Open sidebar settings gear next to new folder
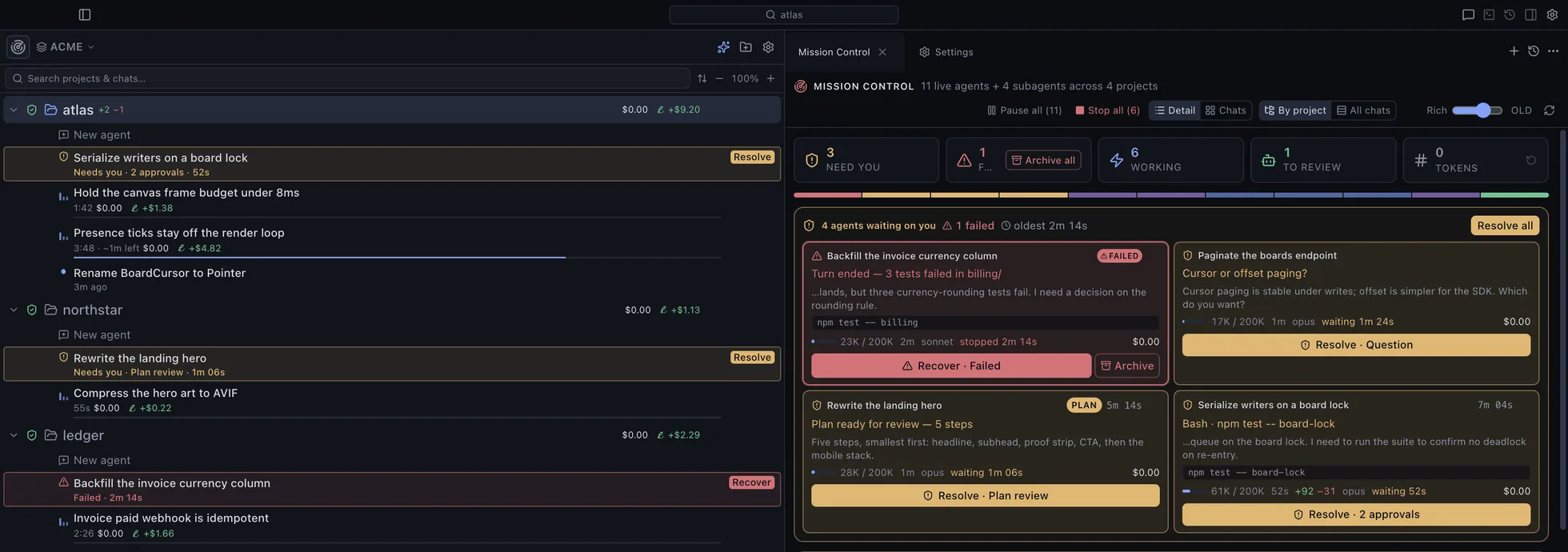 (x=768, y=47)
